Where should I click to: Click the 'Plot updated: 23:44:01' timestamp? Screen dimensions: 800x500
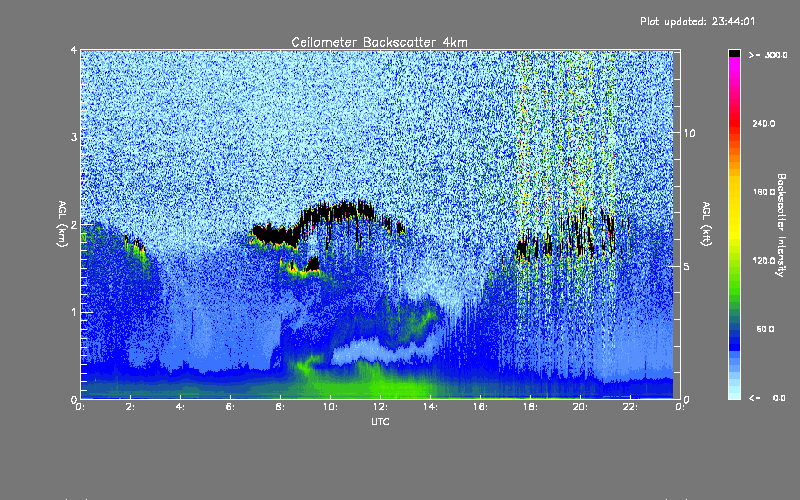click(697, 21)
